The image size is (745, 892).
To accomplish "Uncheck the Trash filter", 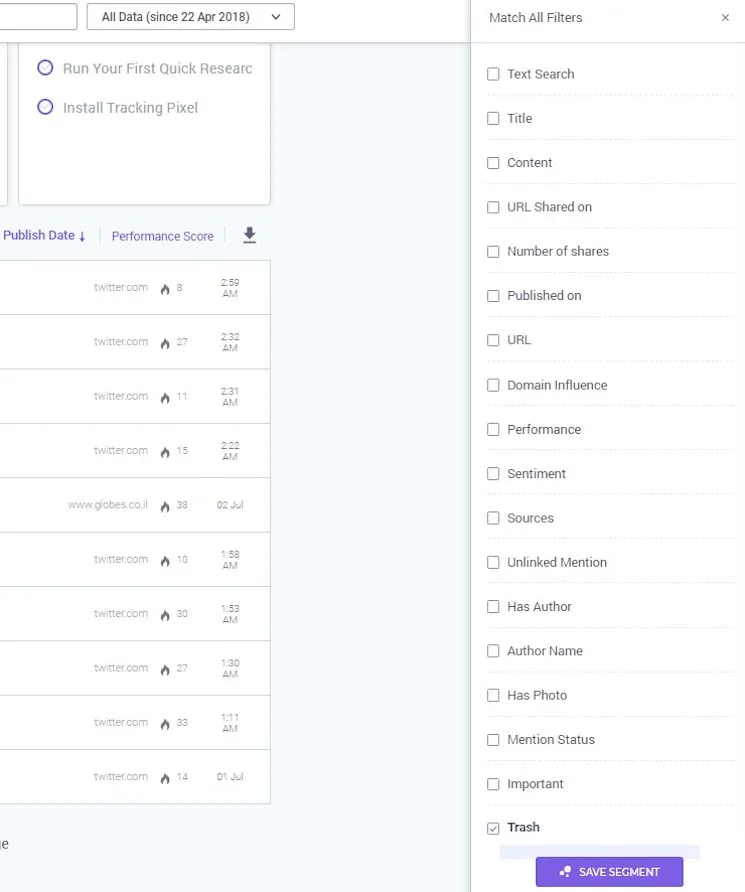I will (x=493, y=827).
